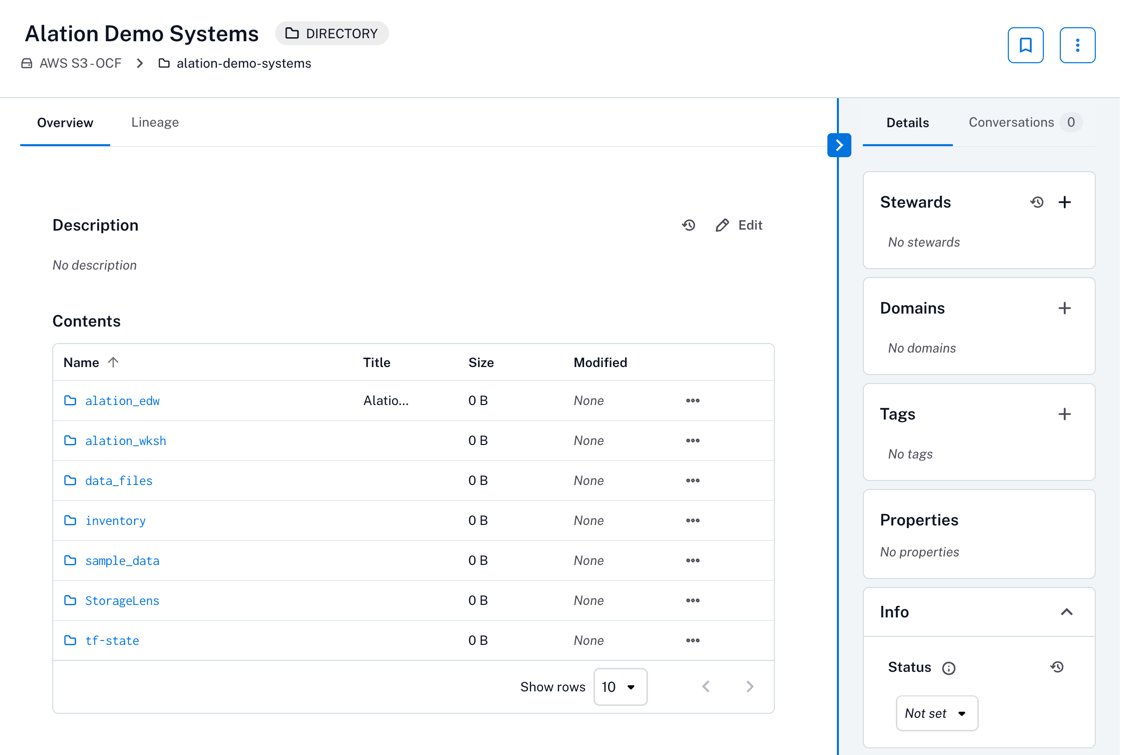Collapse the Info section chevron
This screenshot has width=1138, height=755.
[x=1066, y=612]
